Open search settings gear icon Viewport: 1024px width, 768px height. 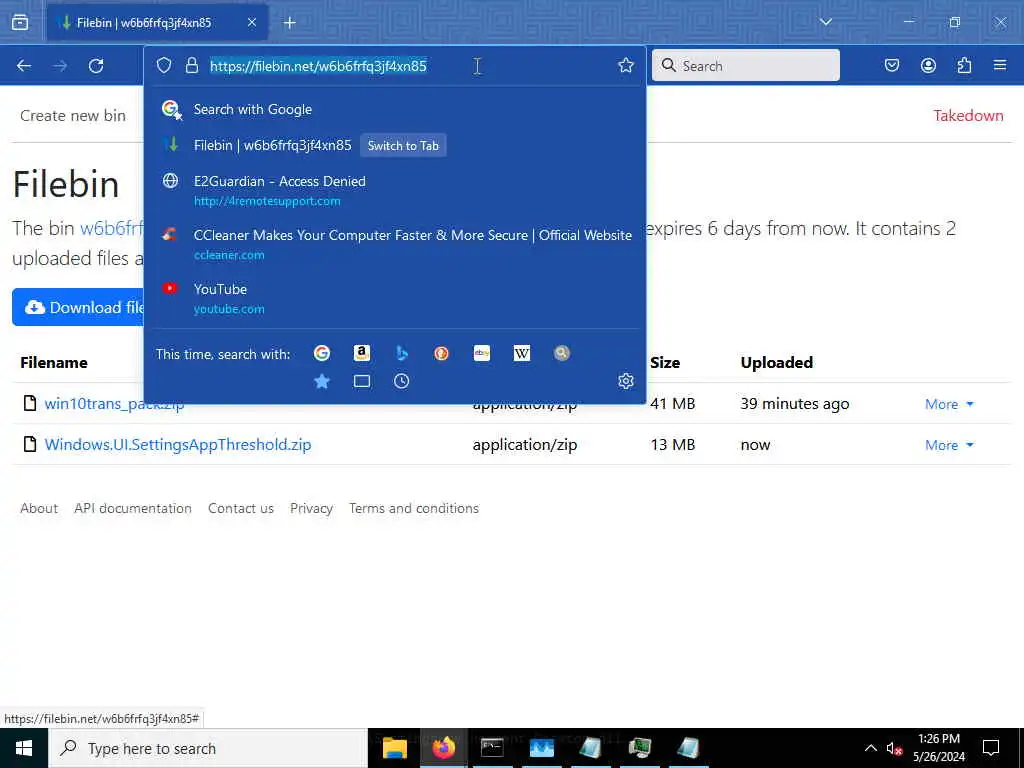[x=626, y=381]
